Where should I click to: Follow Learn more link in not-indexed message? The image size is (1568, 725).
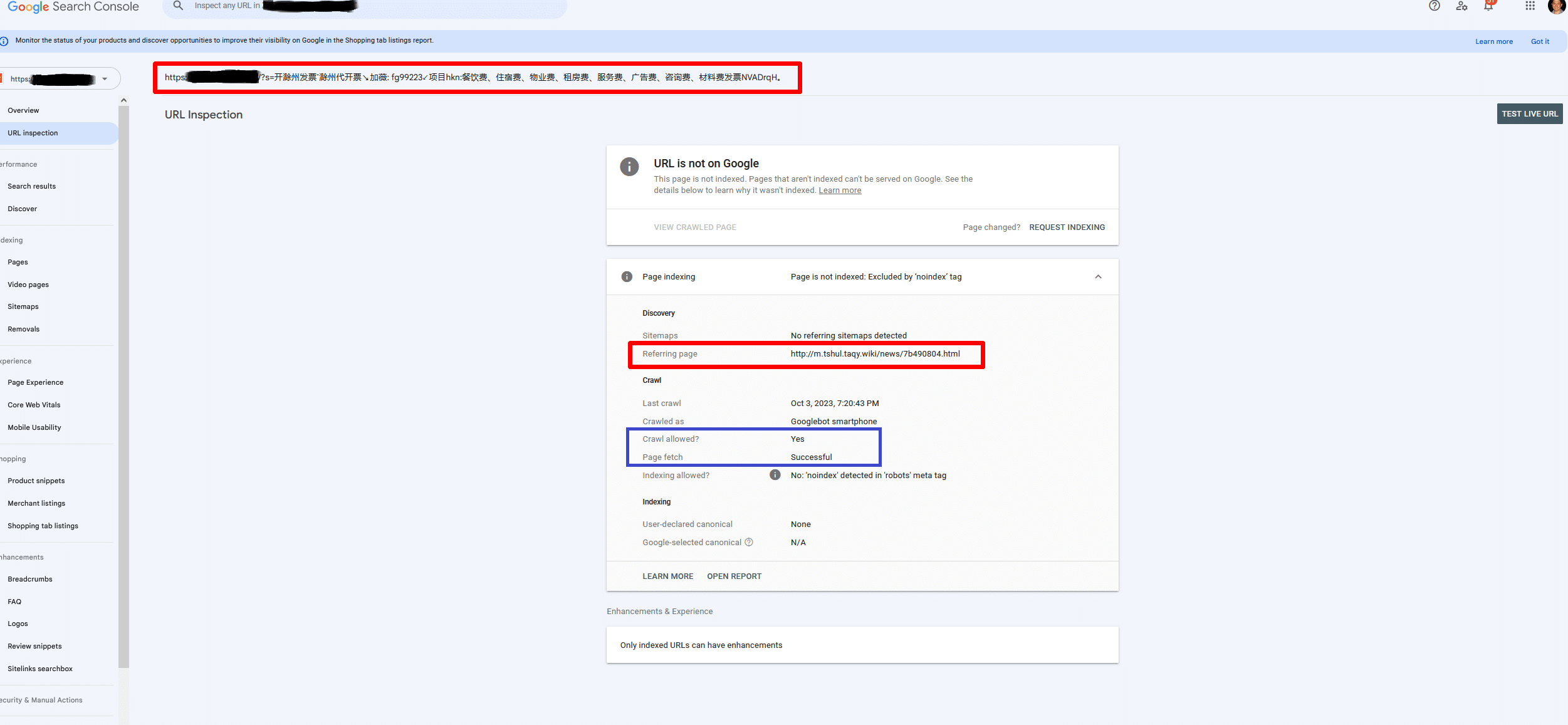[840, 190]
